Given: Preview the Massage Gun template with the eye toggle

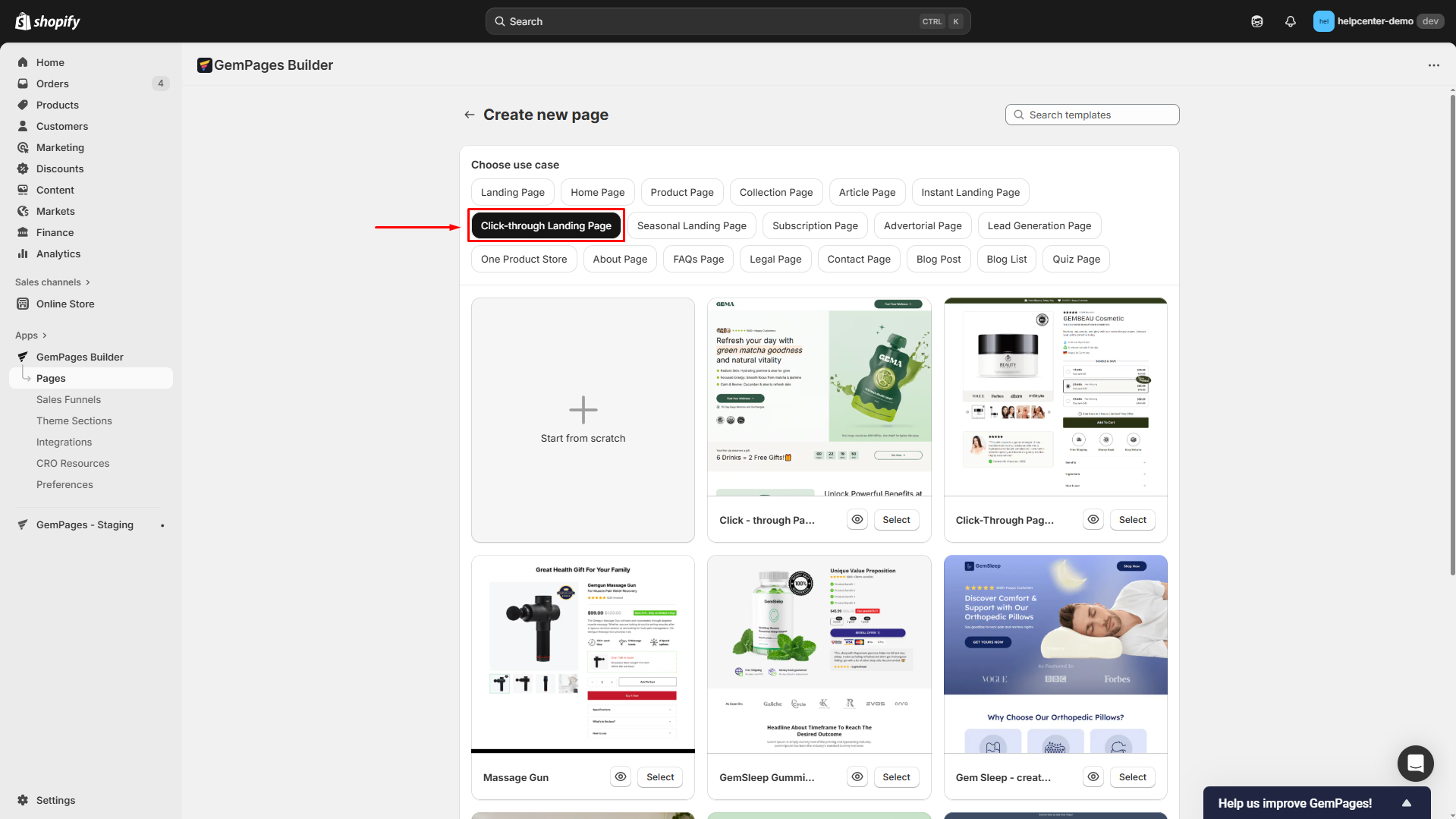Looking at the screenshot, I should tap(620, 776).
